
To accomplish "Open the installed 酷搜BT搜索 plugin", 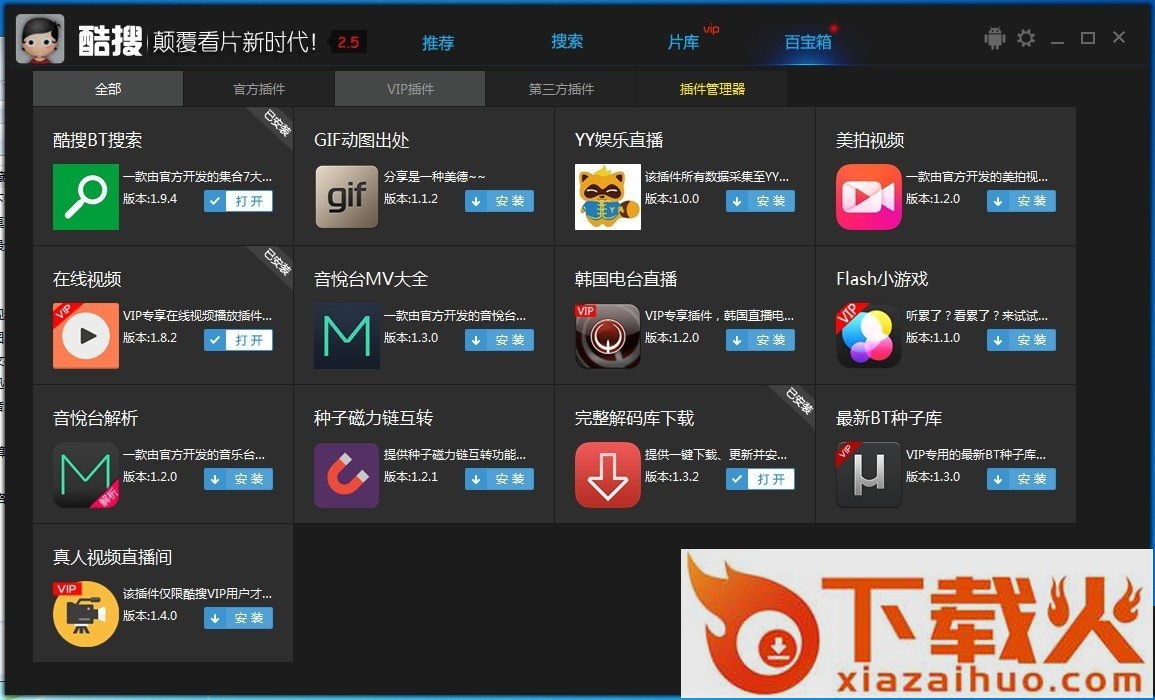I will point(239,200).
